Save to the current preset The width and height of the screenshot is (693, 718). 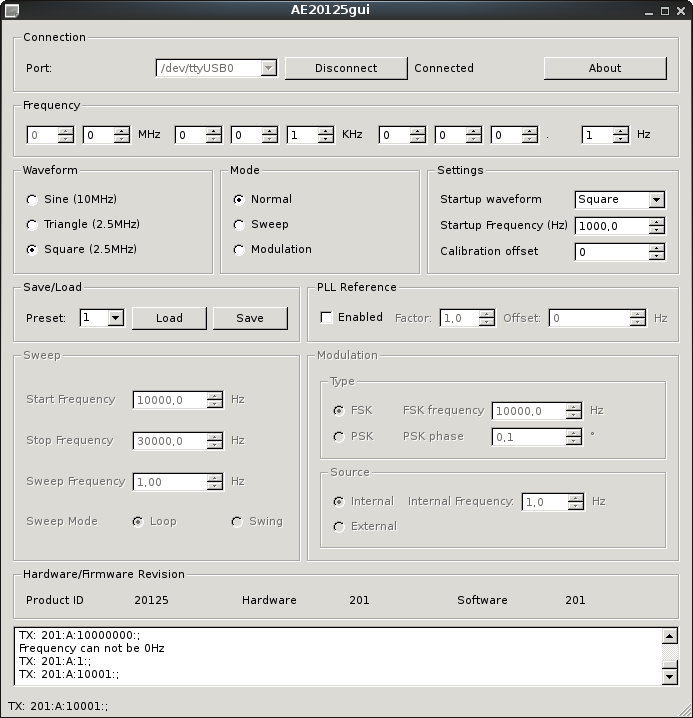[250, 318]
